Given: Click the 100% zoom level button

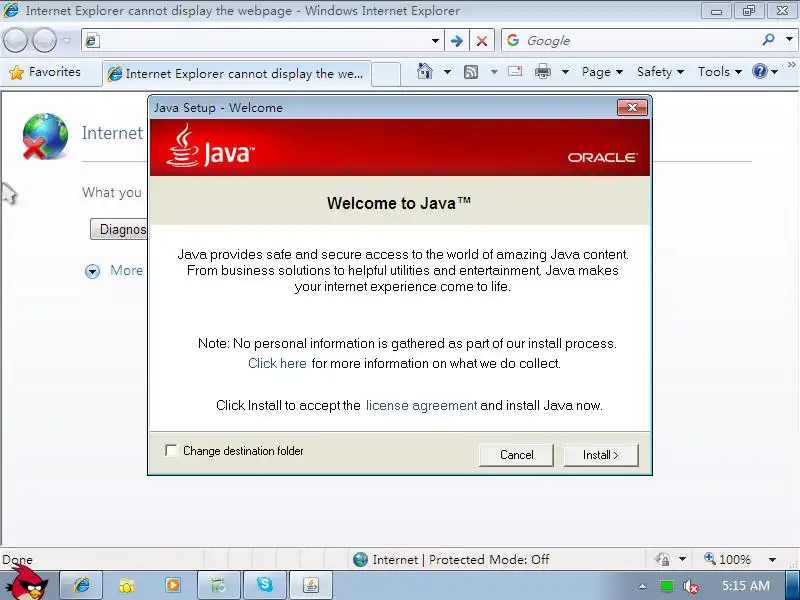Looking at the screenshot, I should tap(728, 560).
